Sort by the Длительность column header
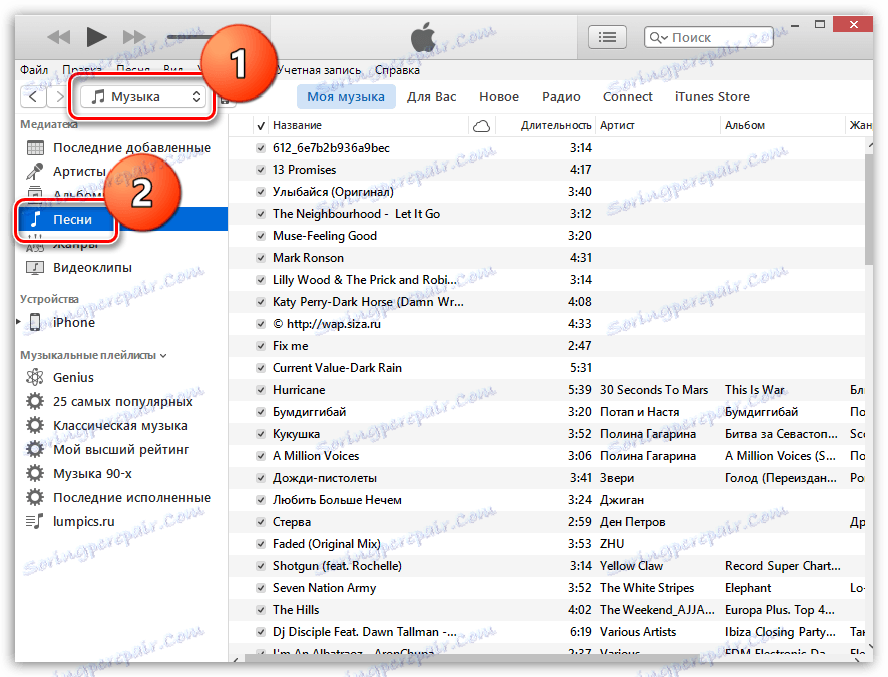 pos(556,125)
